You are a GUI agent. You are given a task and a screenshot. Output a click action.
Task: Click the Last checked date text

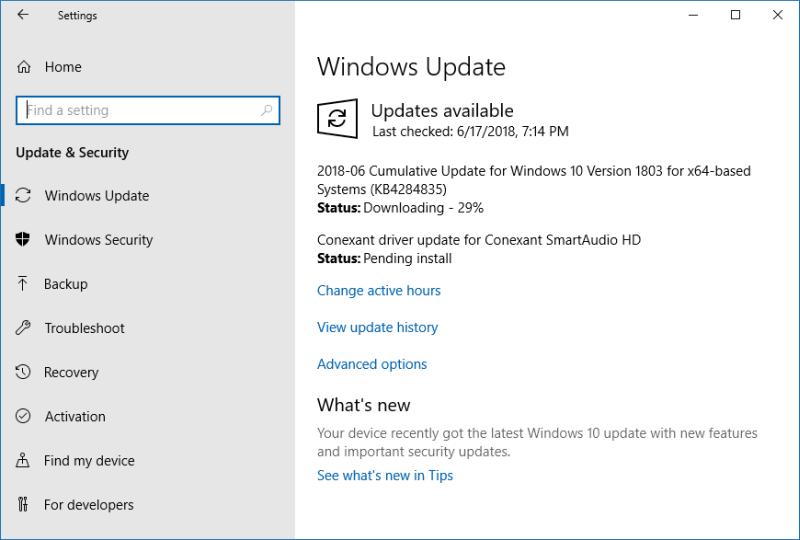point(470,132)
